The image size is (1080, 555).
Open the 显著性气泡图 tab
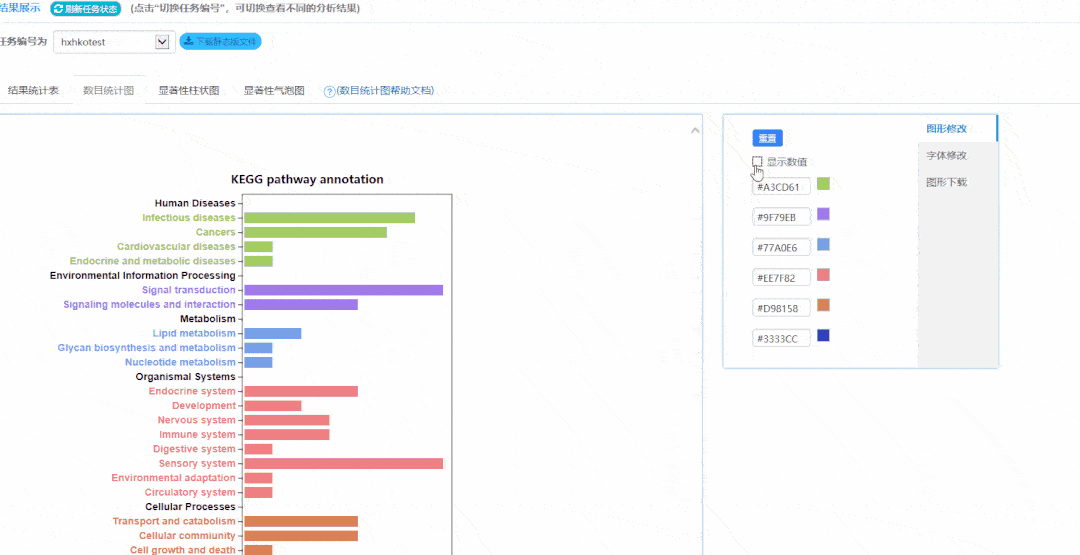point(274,91)
